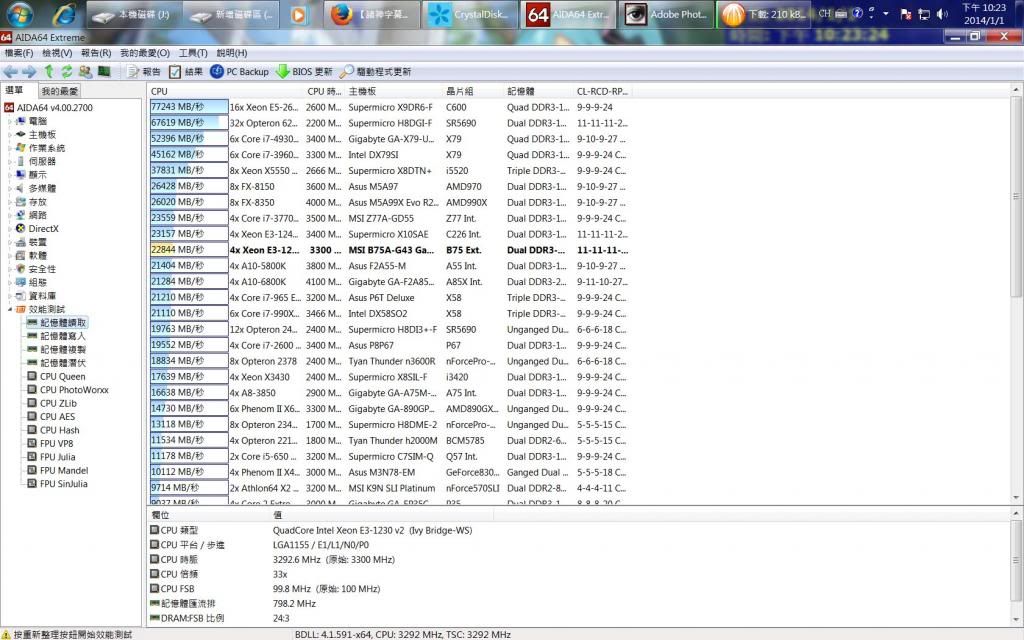Image resolution: width=1024 pixels, height=640 pixels.
Task: Collapse the 效能測試 tree node
Action: 10,310
